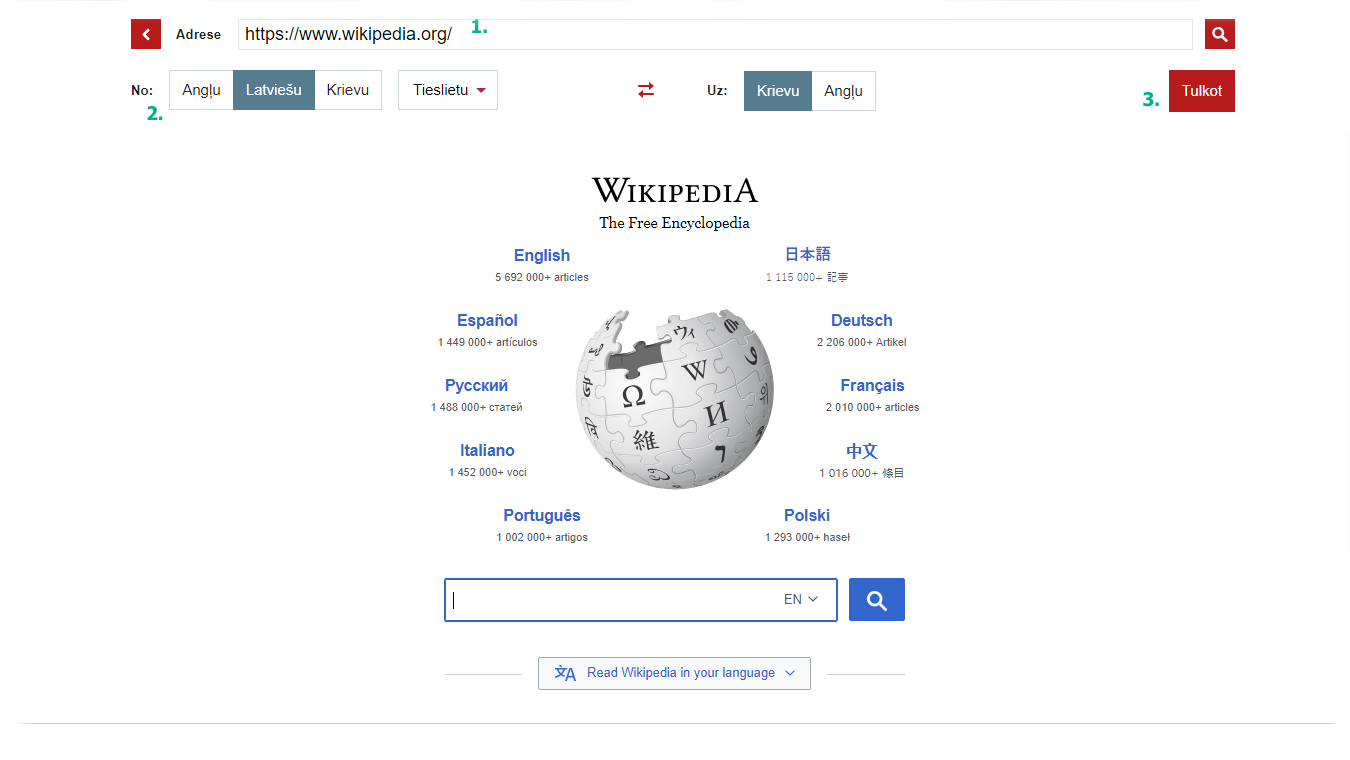
Task: Click the '1 449 000+ artículos' text
Action: [x=487, y=342]
